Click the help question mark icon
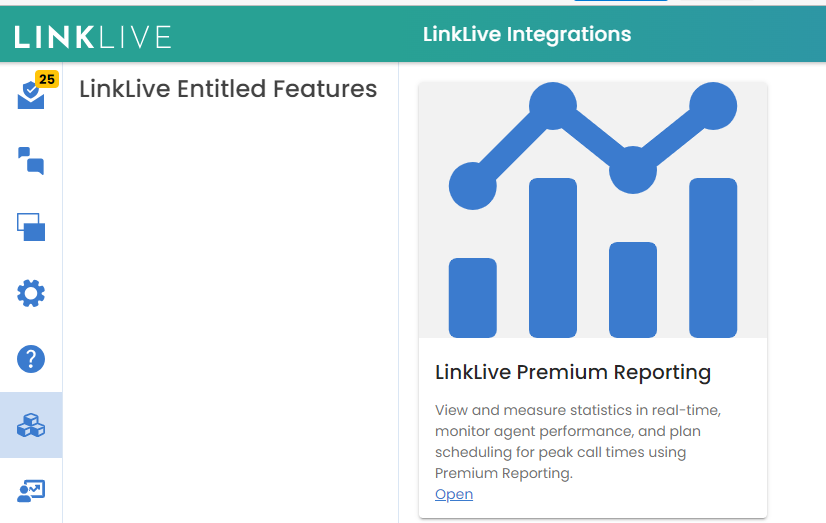The image size is (826, 523). 31,358
